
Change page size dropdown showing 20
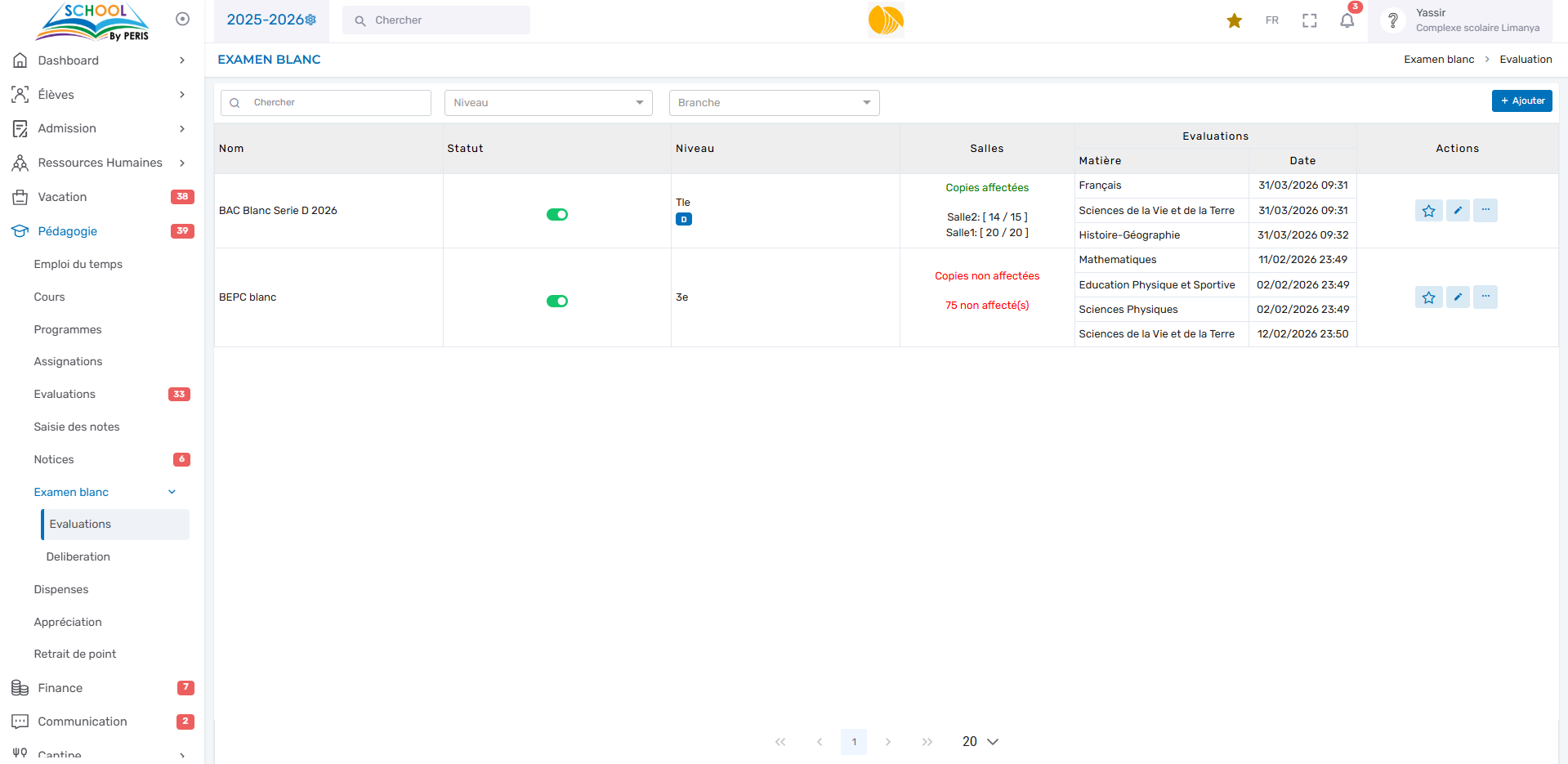(x=980, y=742)
